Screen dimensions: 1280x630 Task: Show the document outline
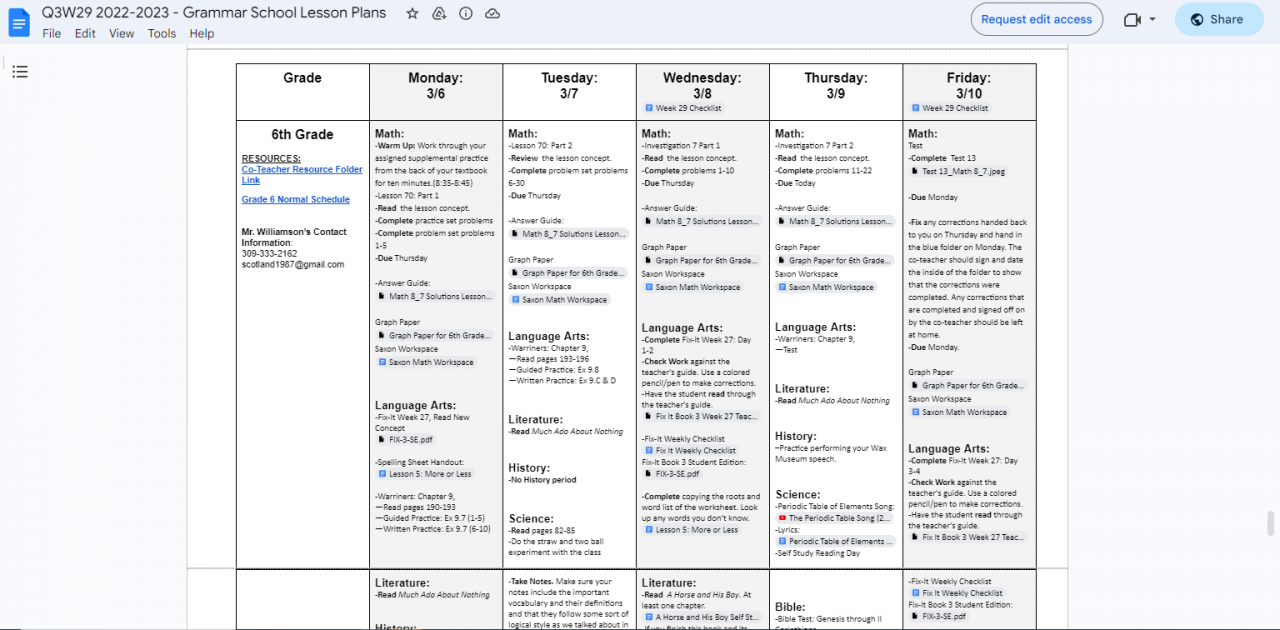(20, 71)
